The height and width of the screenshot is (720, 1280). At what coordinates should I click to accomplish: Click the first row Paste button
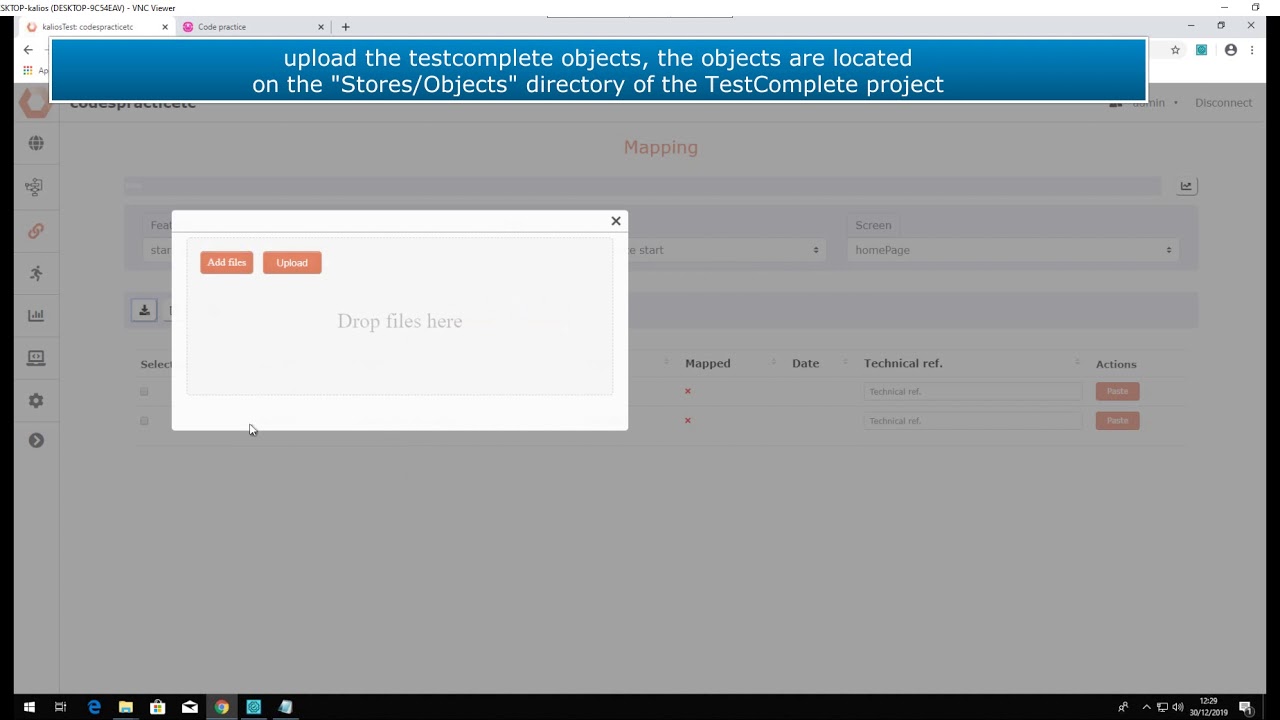tap(1117, 391)
